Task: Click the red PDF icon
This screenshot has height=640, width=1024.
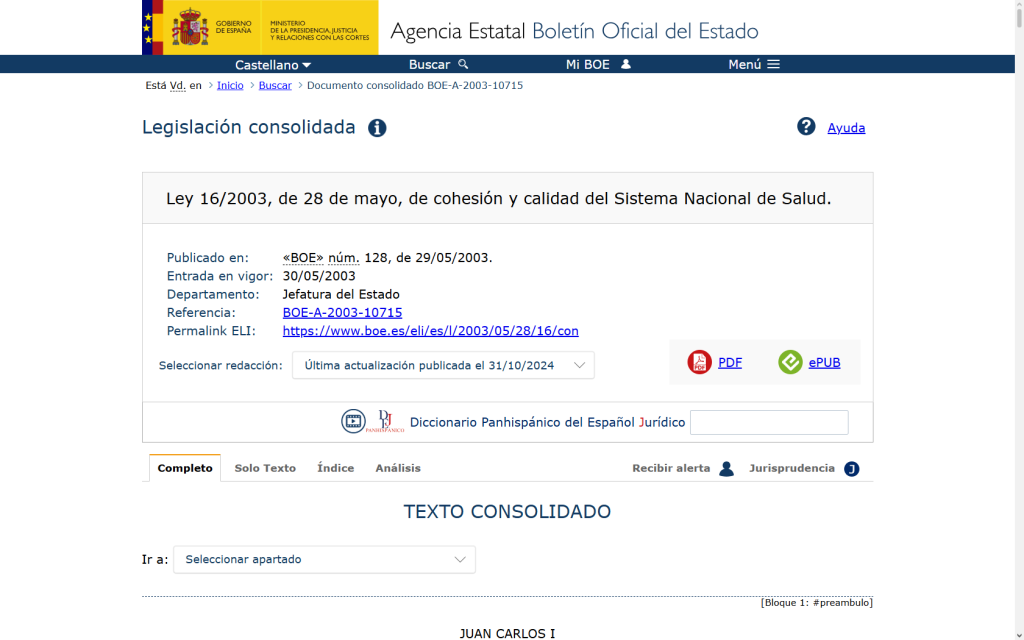Action: [699, 362]
